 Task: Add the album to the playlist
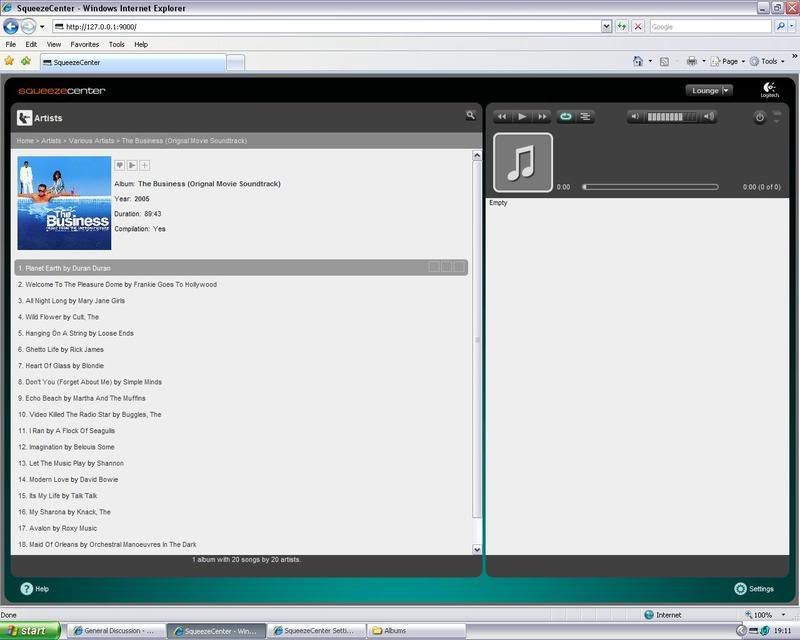(x=145, y=165)
